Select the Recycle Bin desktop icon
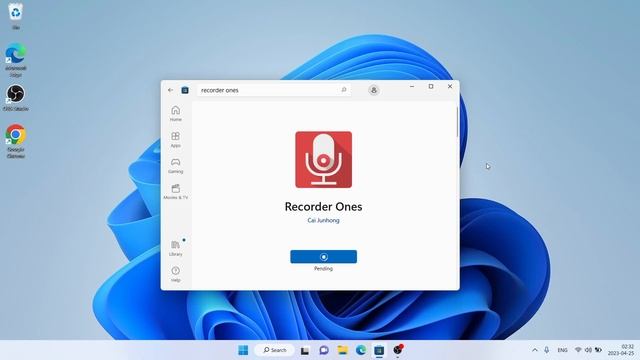The height and width of the screenshot is (360, 640). click(x=16, y=16)
